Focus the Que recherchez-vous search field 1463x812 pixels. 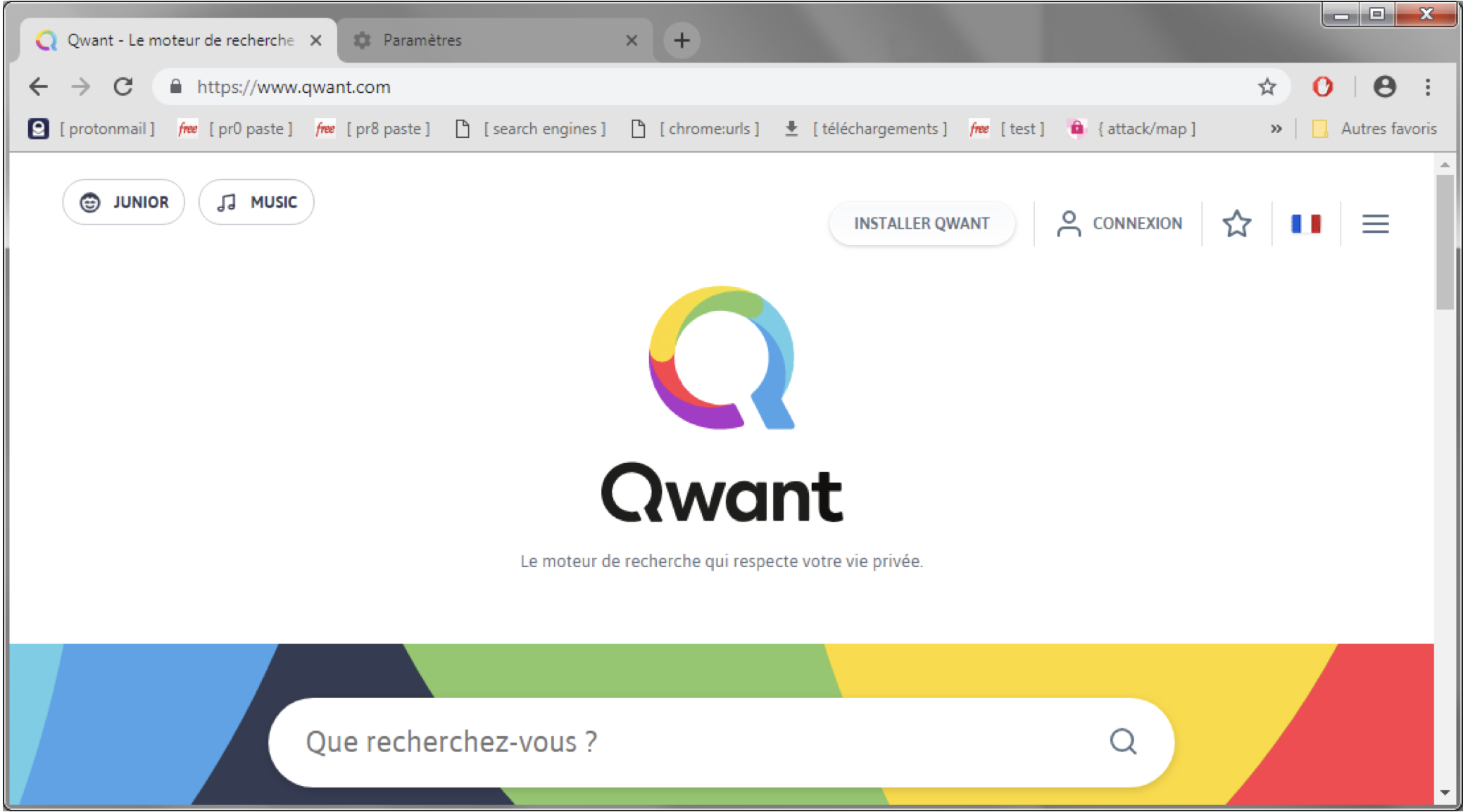(721, 742)
